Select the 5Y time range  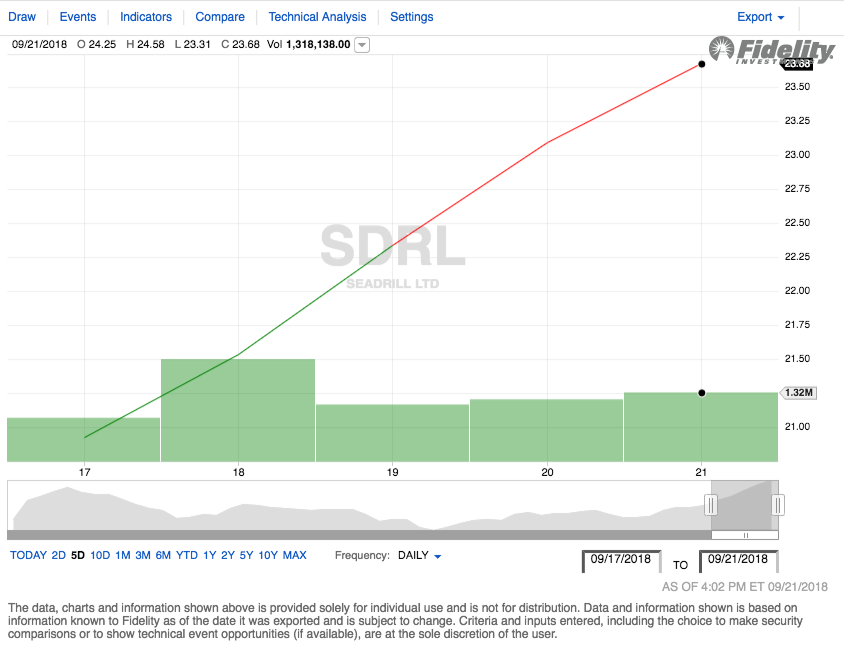246,555
